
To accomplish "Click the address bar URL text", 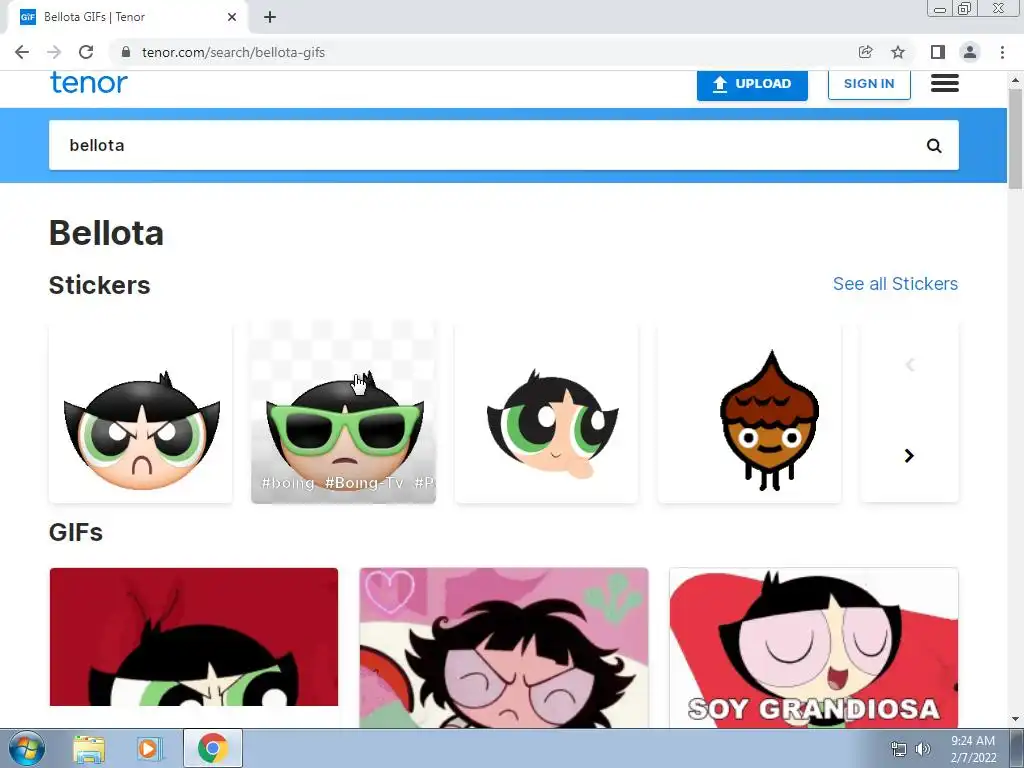I will 233,52.
